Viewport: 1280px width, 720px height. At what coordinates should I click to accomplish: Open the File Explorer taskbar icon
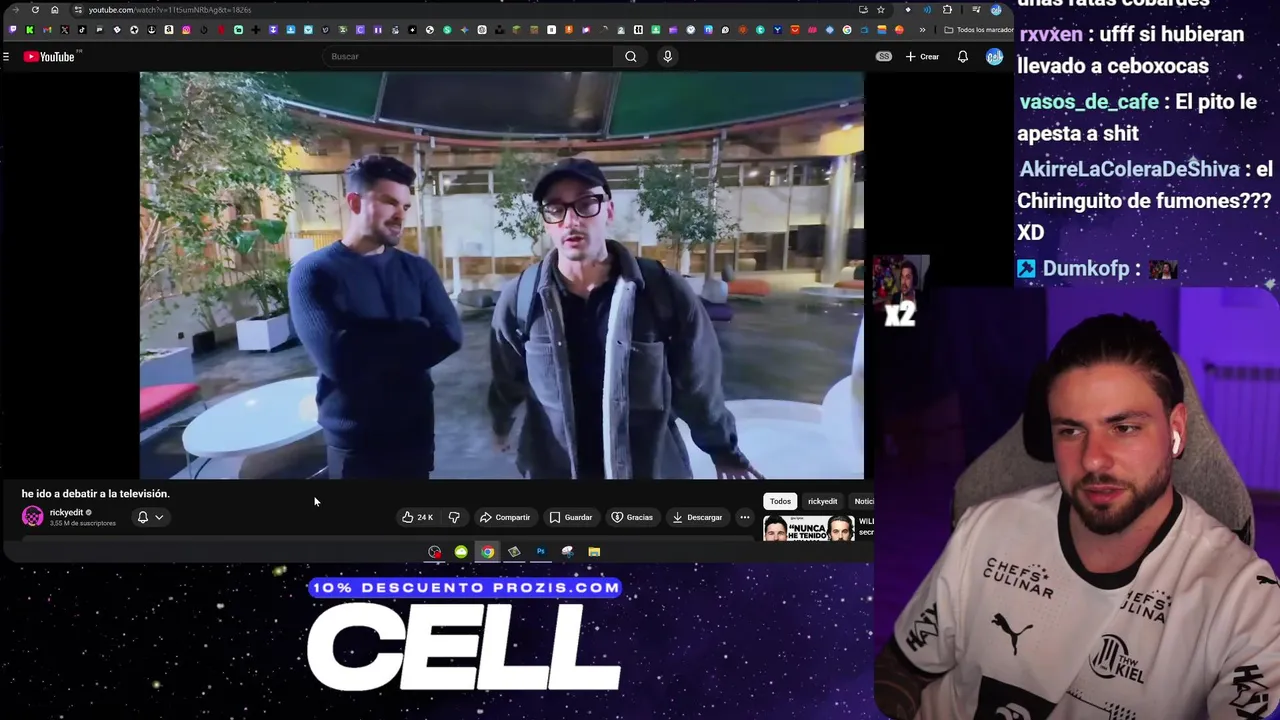point(594,552)
